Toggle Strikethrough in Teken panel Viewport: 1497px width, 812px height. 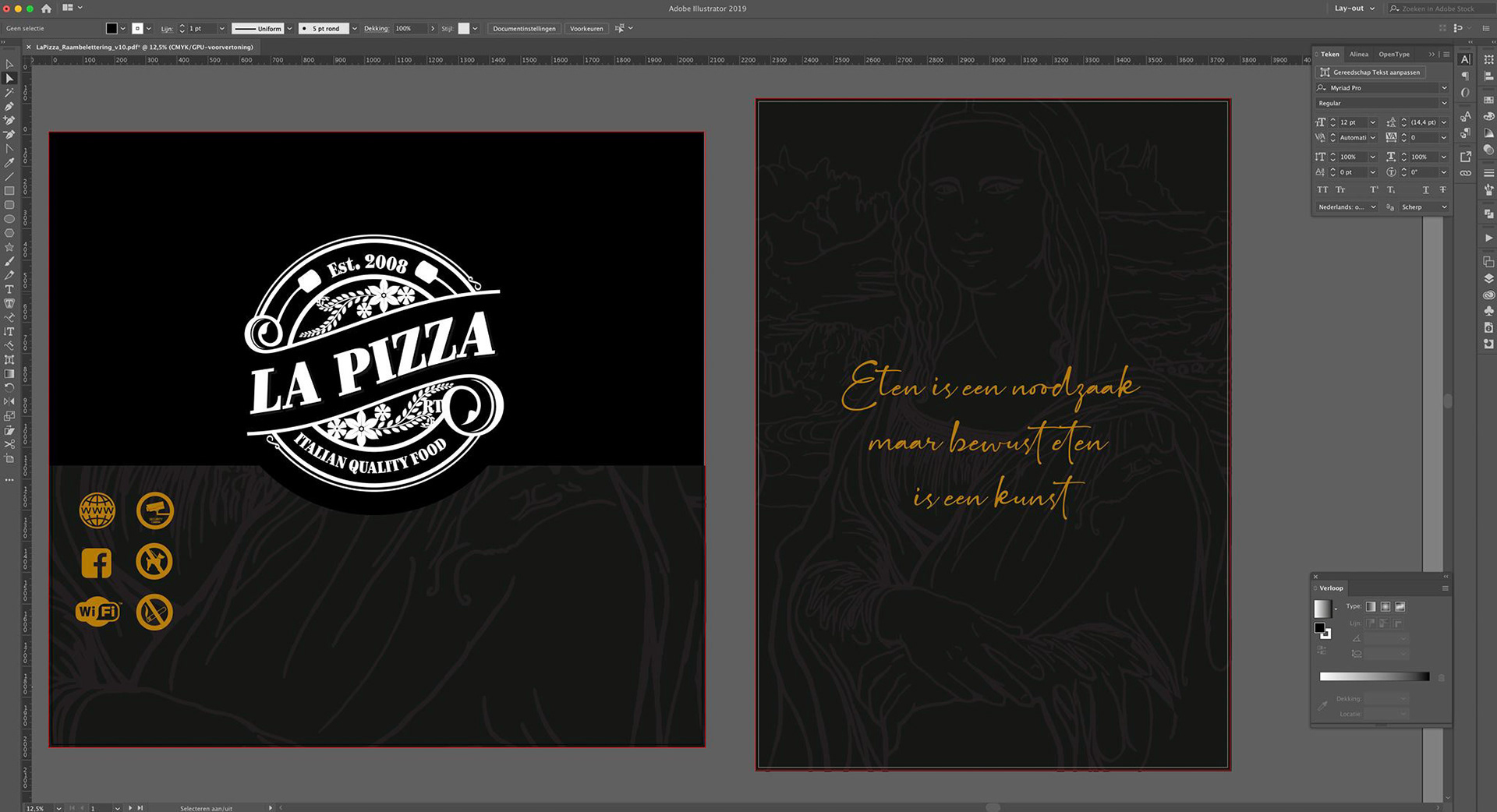(1442, 189)
